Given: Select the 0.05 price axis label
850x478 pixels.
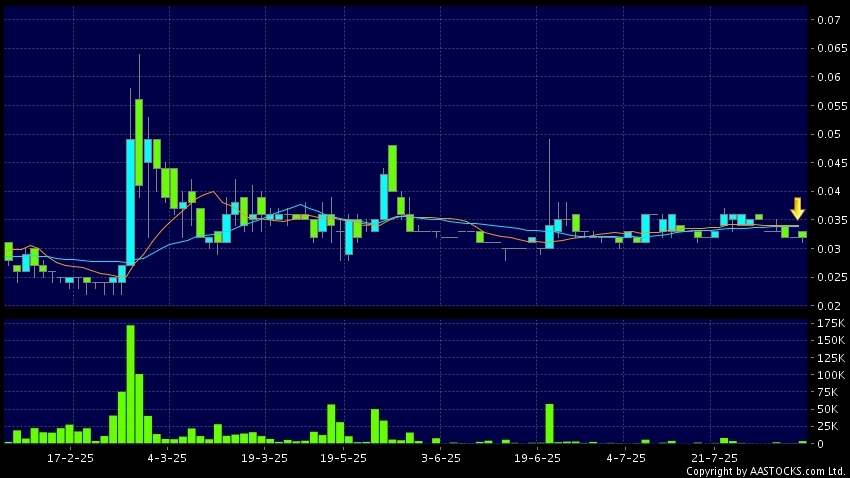Looking at the screenshot, I should pyautogui.click(x=829, y=134).
